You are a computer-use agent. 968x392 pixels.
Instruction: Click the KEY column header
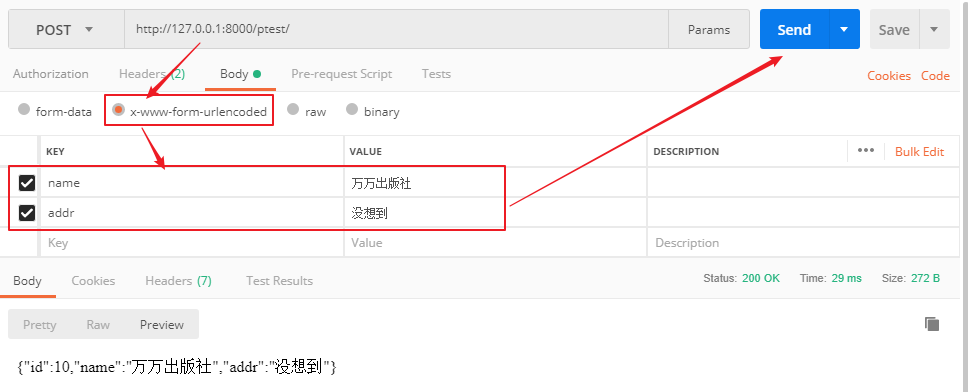(x=56, y=151)
